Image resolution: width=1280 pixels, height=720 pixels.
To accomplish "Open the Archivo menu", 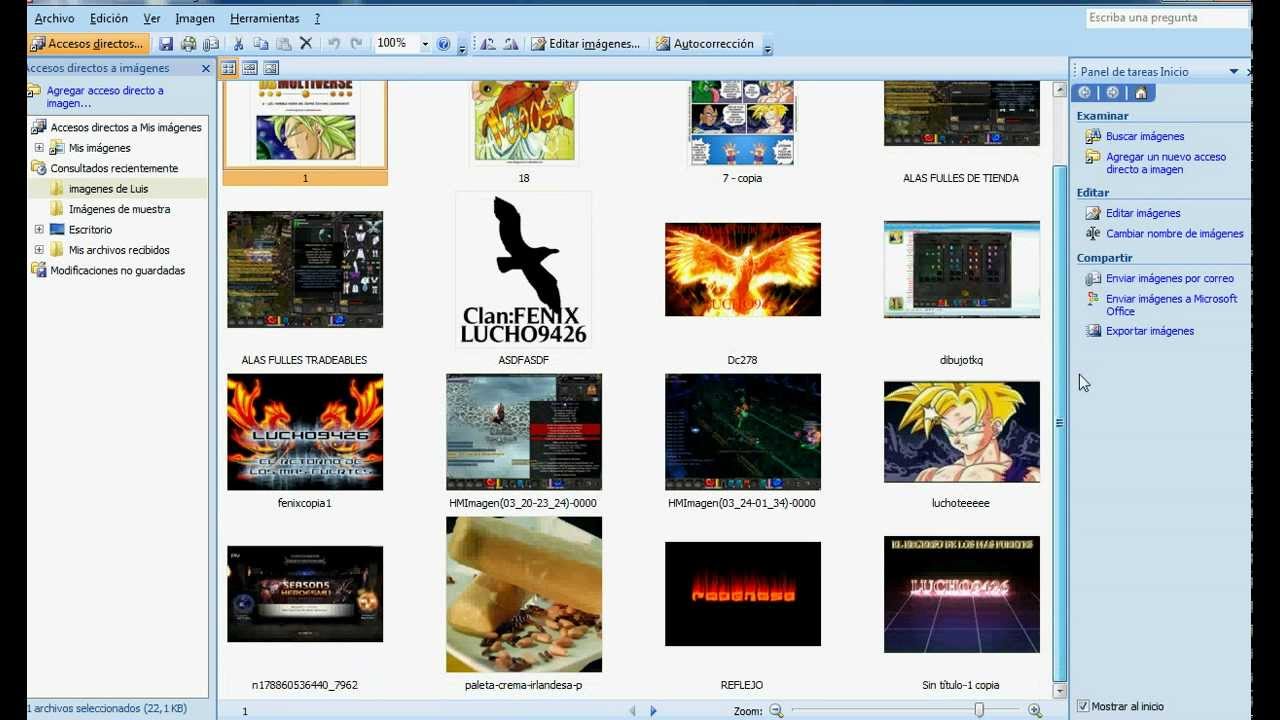I will (54, 18).
